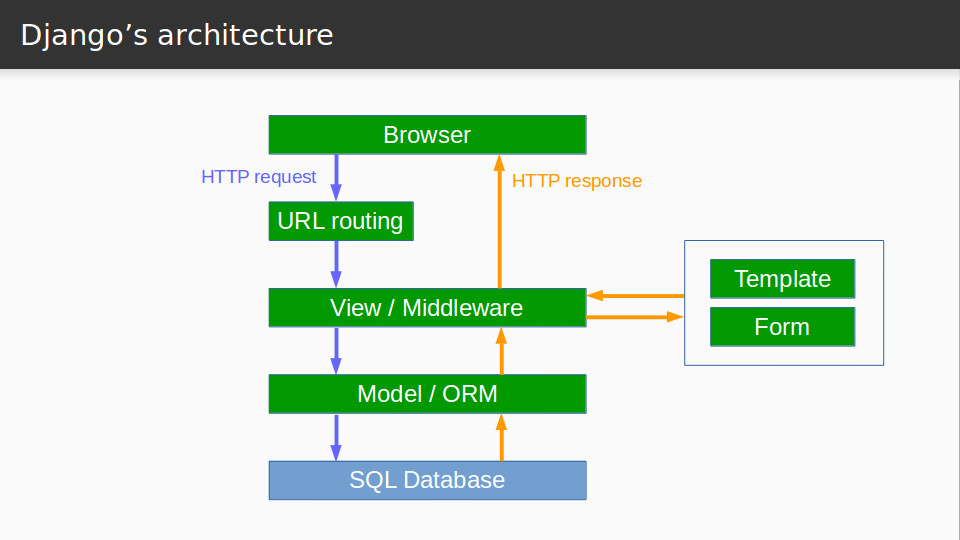Click orange left-pointing arrow into View / Middleware
960x540 pixels.
[x=636, y=296]
